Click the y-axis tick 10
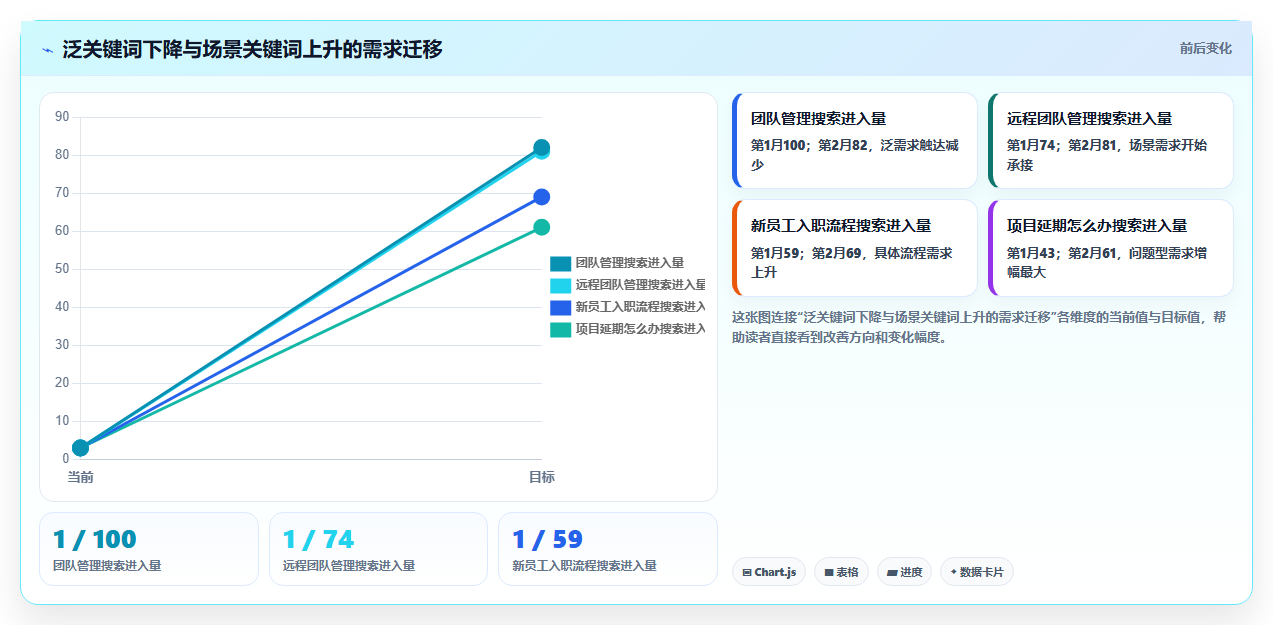This screenshot has height=625, width=1273. coord(62,421)
